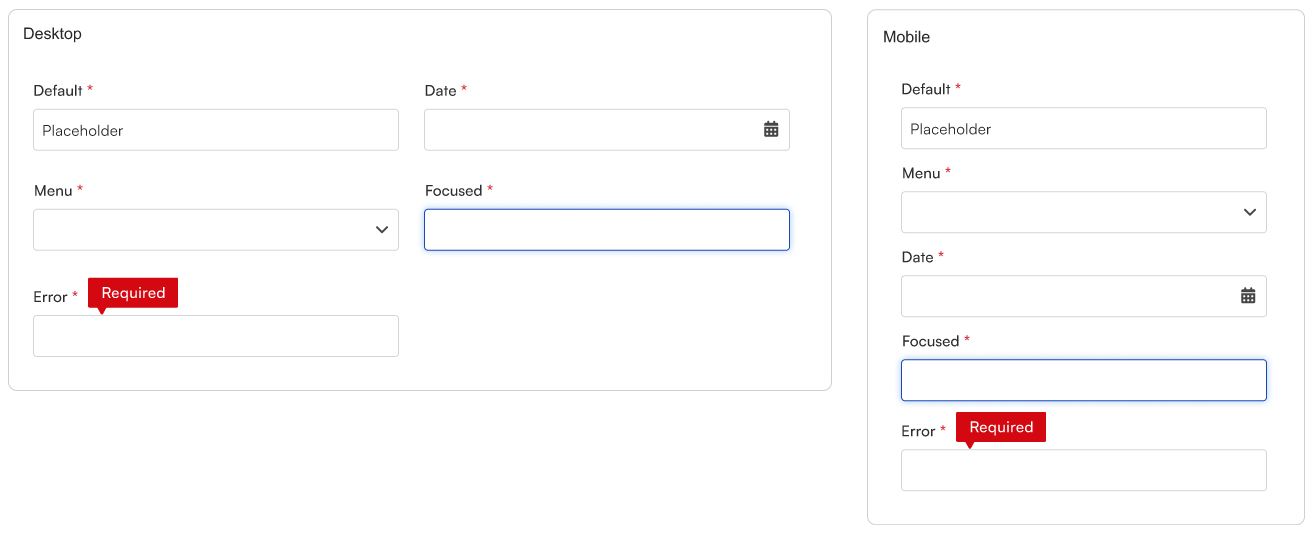Expand the Desktop Menu dropdown chevron
This screenshot has width=1312, height=533.
click(382, 230)
